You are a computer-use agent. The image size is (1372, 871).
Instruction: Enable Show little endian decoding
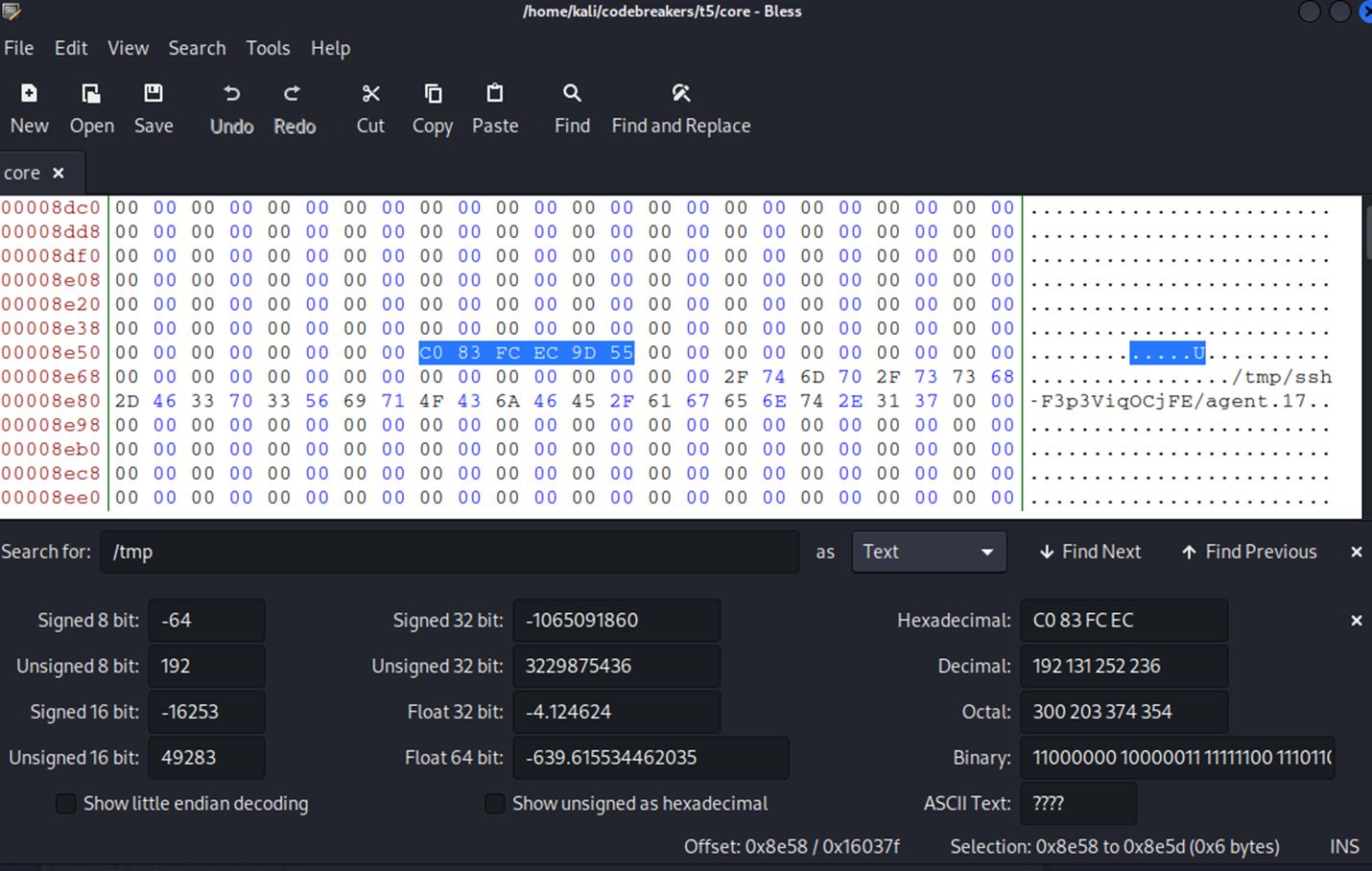pos(66,804)
